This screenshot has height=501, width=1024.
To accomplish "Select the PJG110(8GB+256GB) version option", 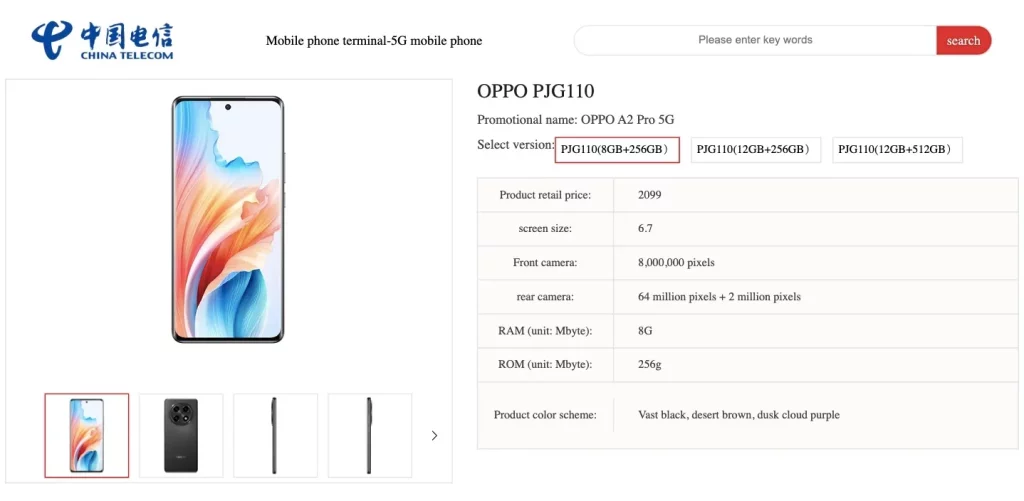I will (617, 150).
